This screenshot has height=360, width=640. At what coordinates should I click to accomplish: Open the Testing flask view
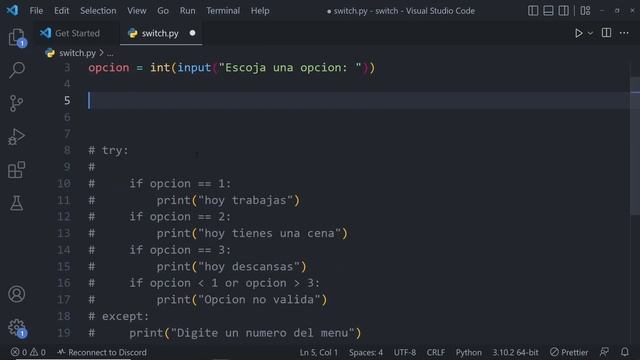tap(17, 203)
